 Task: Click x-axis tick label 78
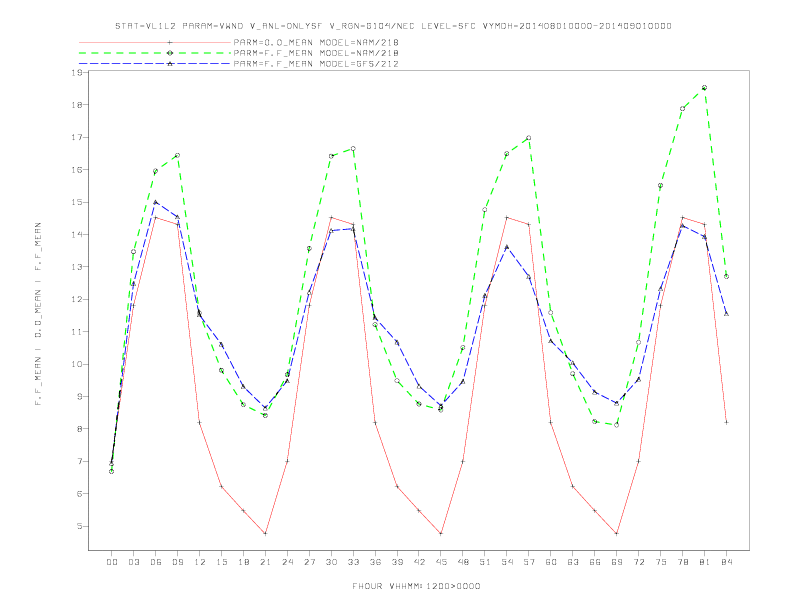(x=682, y=562)
